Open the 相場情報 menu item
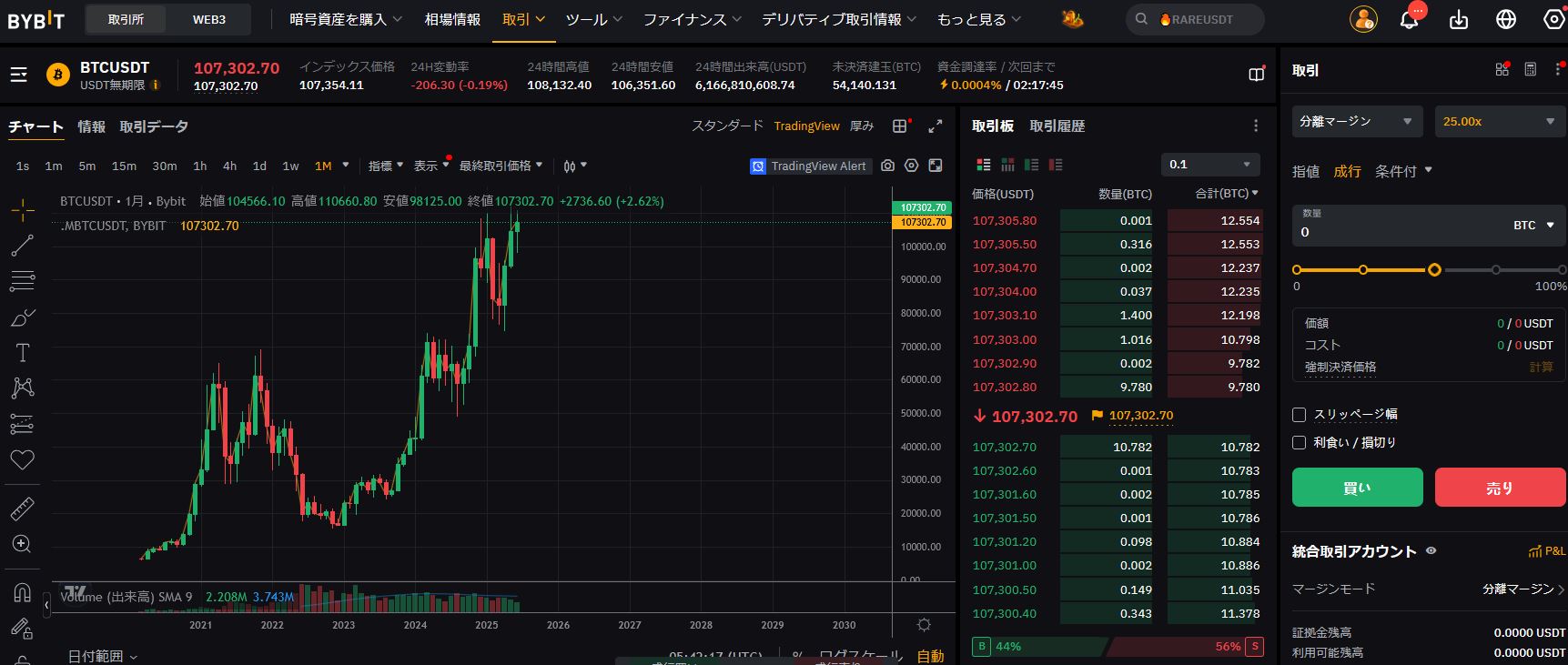Screen dimensions: 1568x665 [452, 19]
